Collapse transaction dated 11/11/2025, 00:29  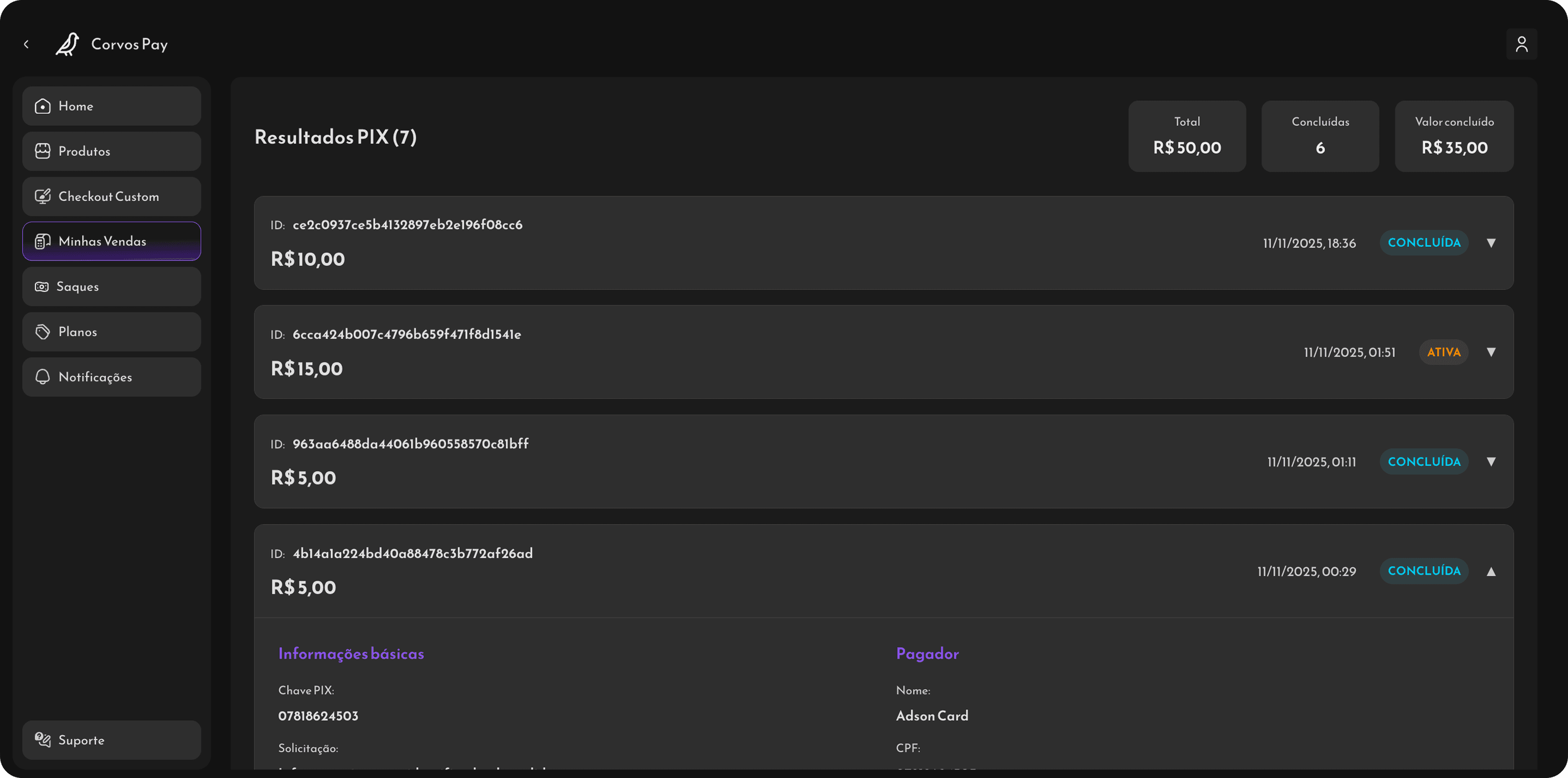point(1491,571)
